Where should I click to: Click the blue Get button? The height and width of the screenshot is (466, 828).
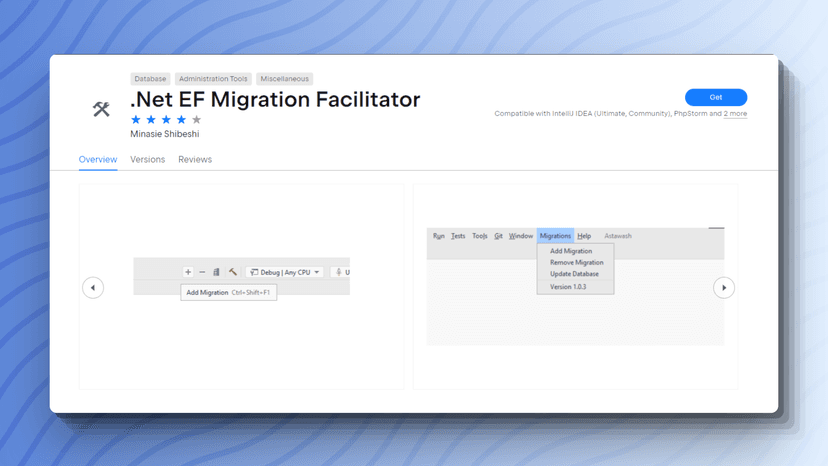pos(716,97)
